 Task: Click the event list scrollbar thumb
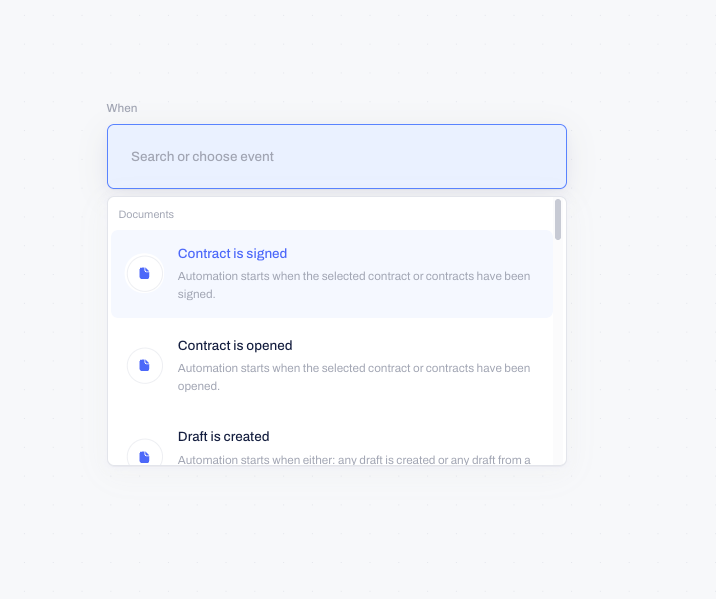click(558, 220)
